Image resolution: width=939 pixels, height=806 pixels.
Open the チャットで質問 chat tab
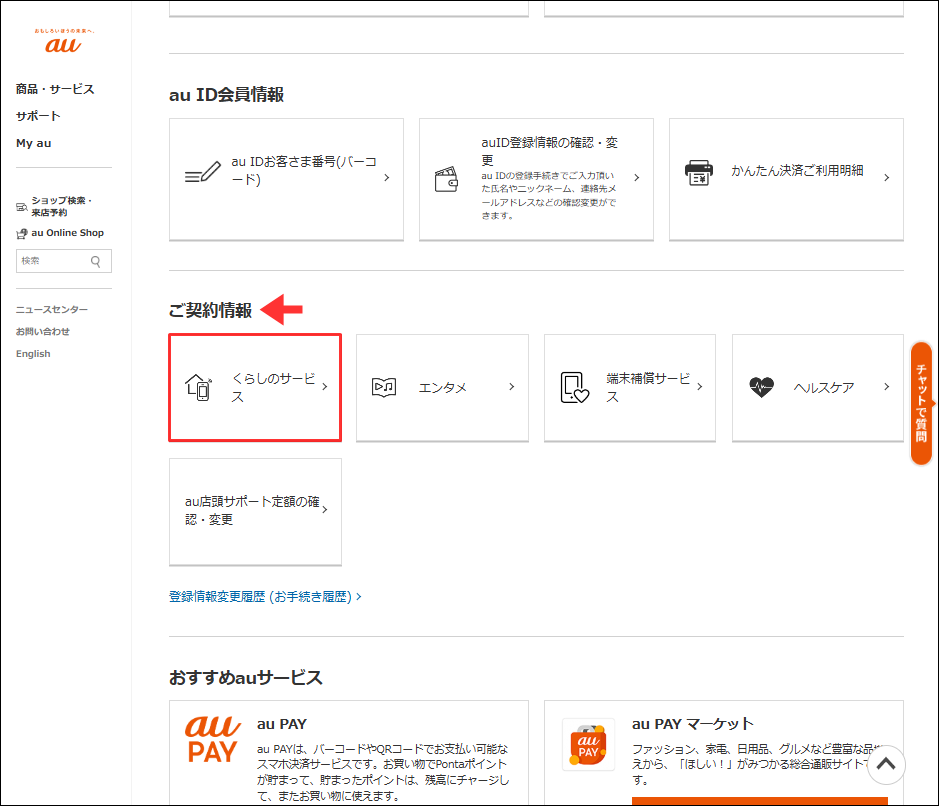click(x=921, y=403)
